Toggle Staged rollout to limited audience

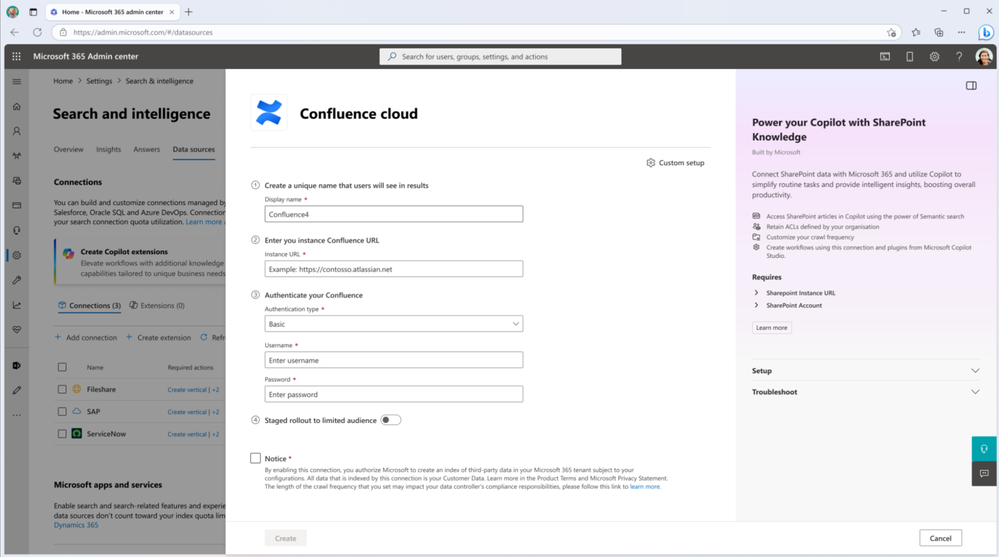[391, 420]
